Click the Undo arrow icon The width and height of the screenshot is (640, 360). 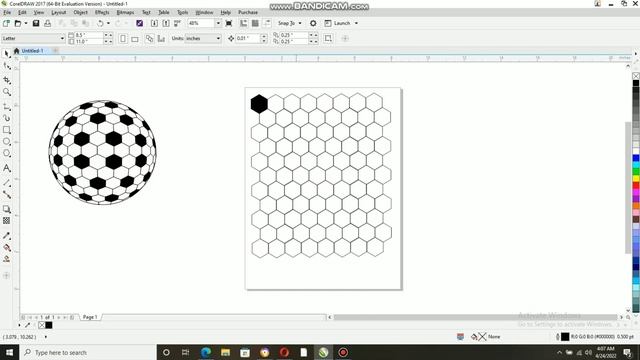click(x=100, y=23)
